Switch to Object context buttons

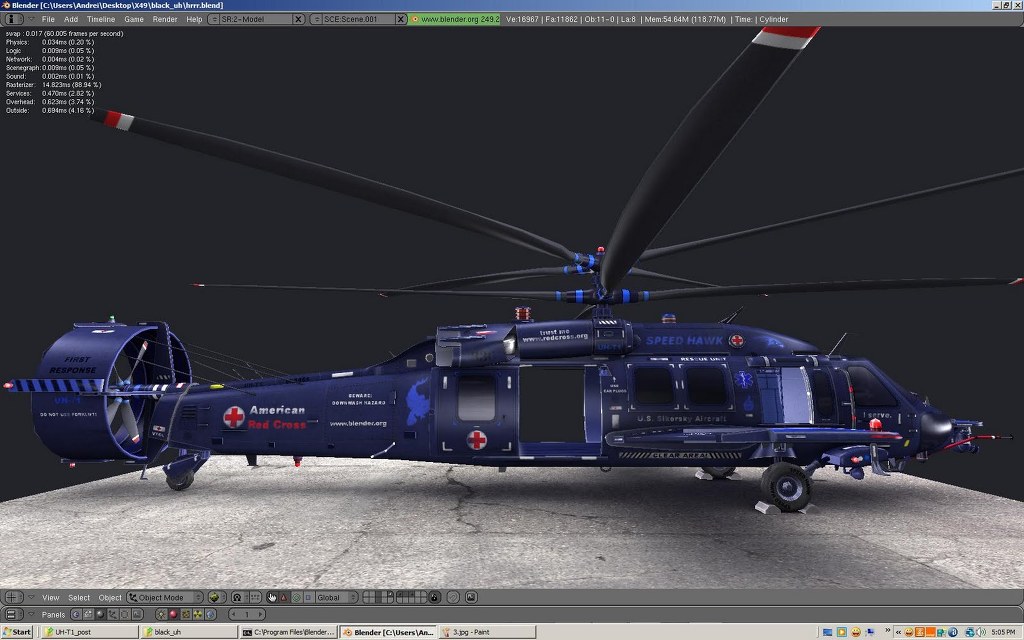112,615
